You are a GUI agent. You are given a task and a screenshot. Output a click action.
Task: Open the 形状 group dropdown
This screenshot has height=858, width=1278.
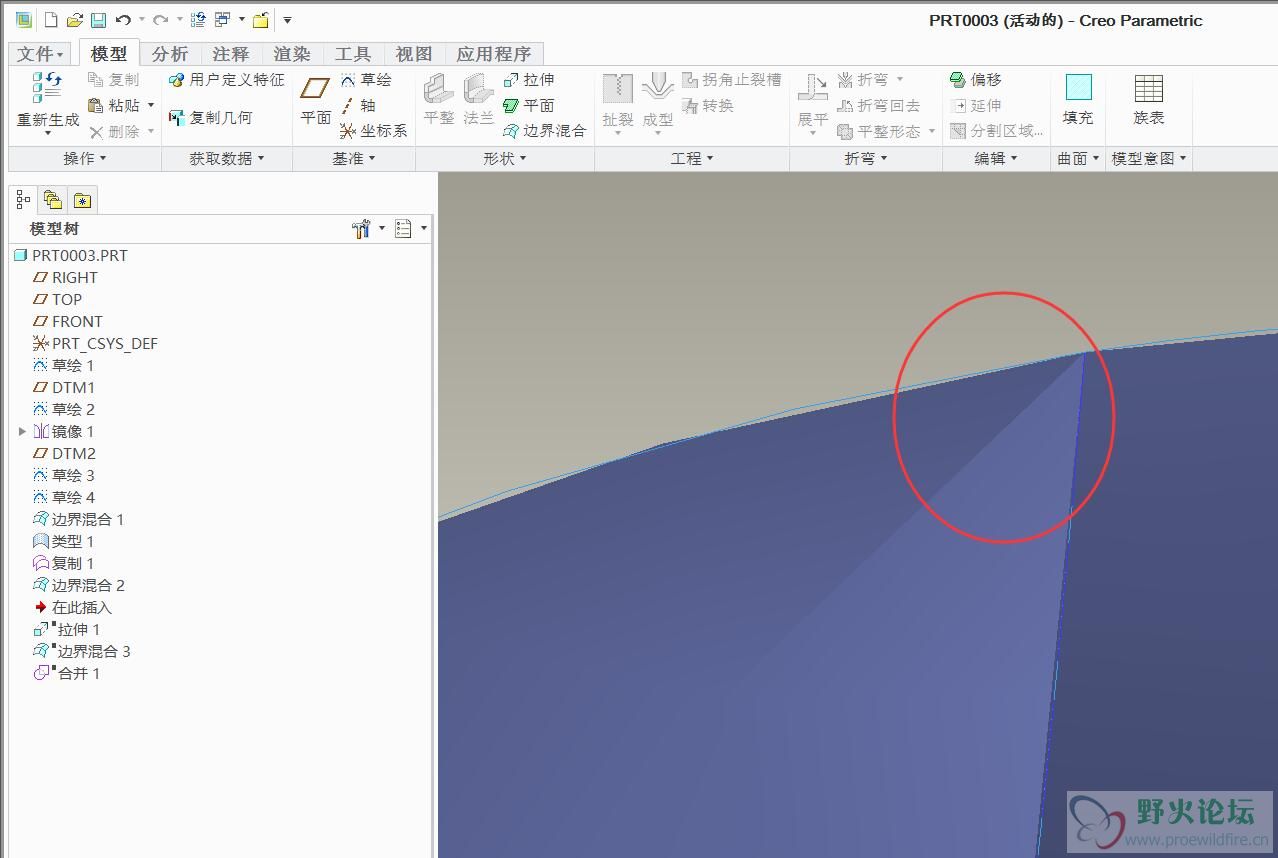tap(505, 158)
